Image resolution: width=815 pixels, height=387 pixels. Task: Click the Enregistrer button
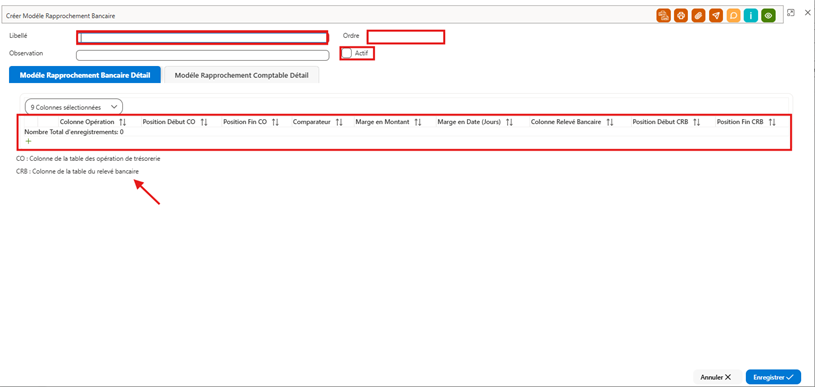[773, 377]
